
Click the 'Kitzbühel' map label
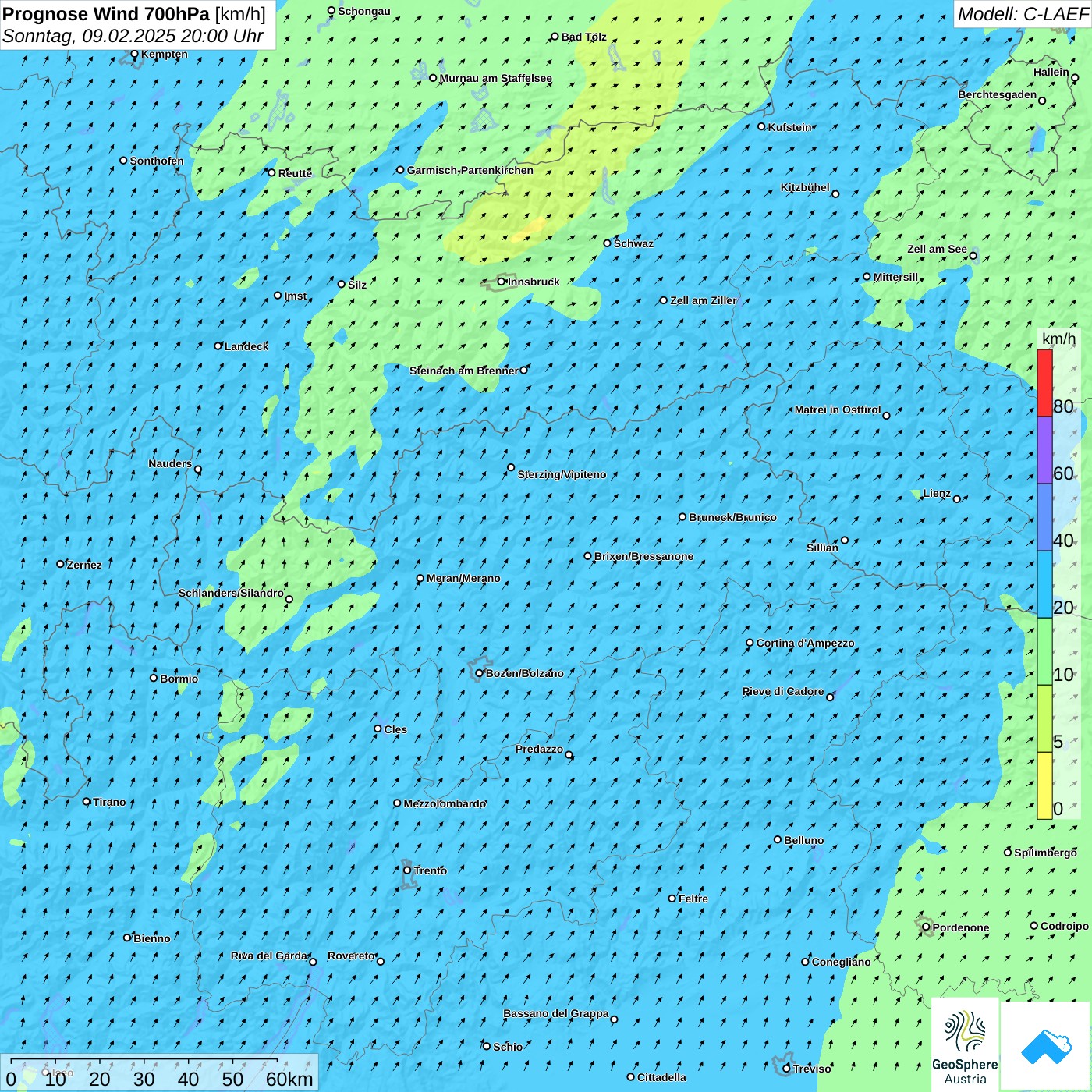[805, 187]
